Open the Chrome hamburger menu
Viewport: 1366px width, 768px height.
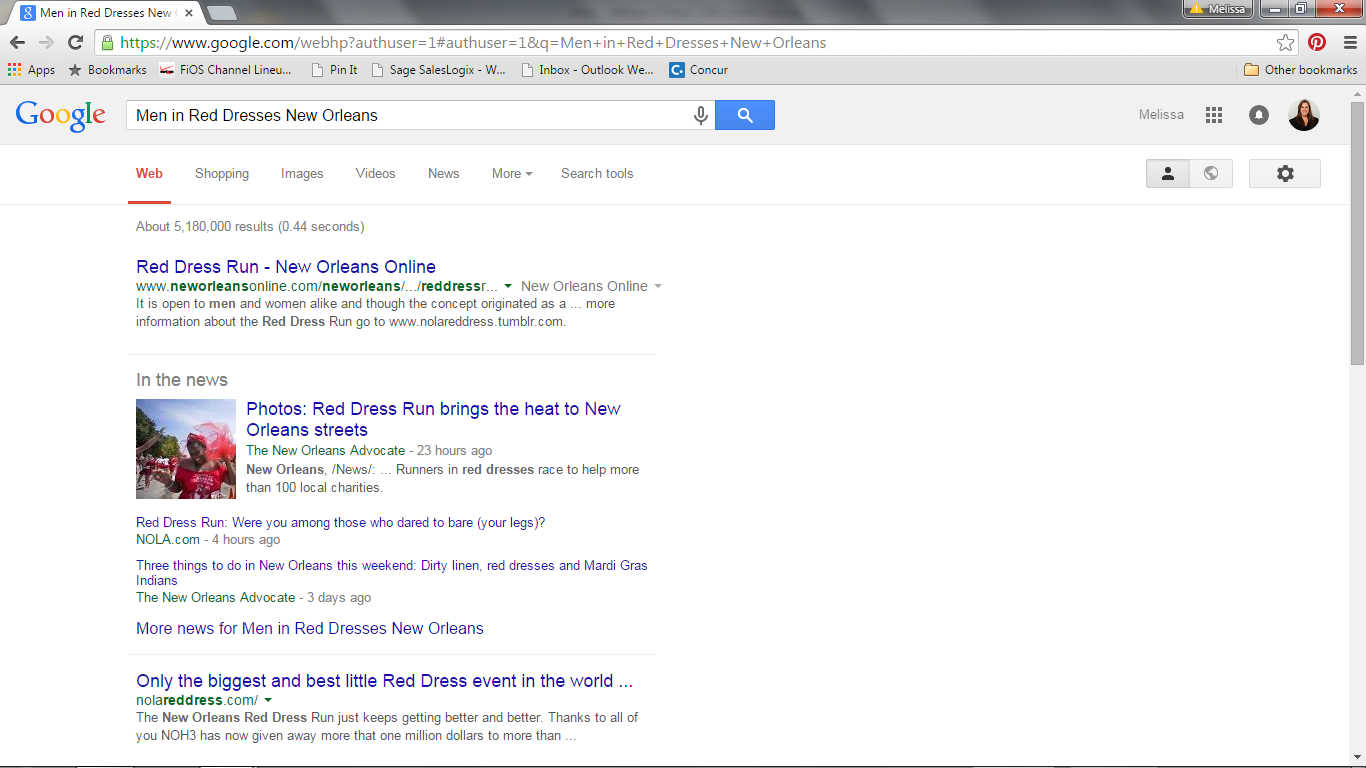click(x=1349, y=43)
